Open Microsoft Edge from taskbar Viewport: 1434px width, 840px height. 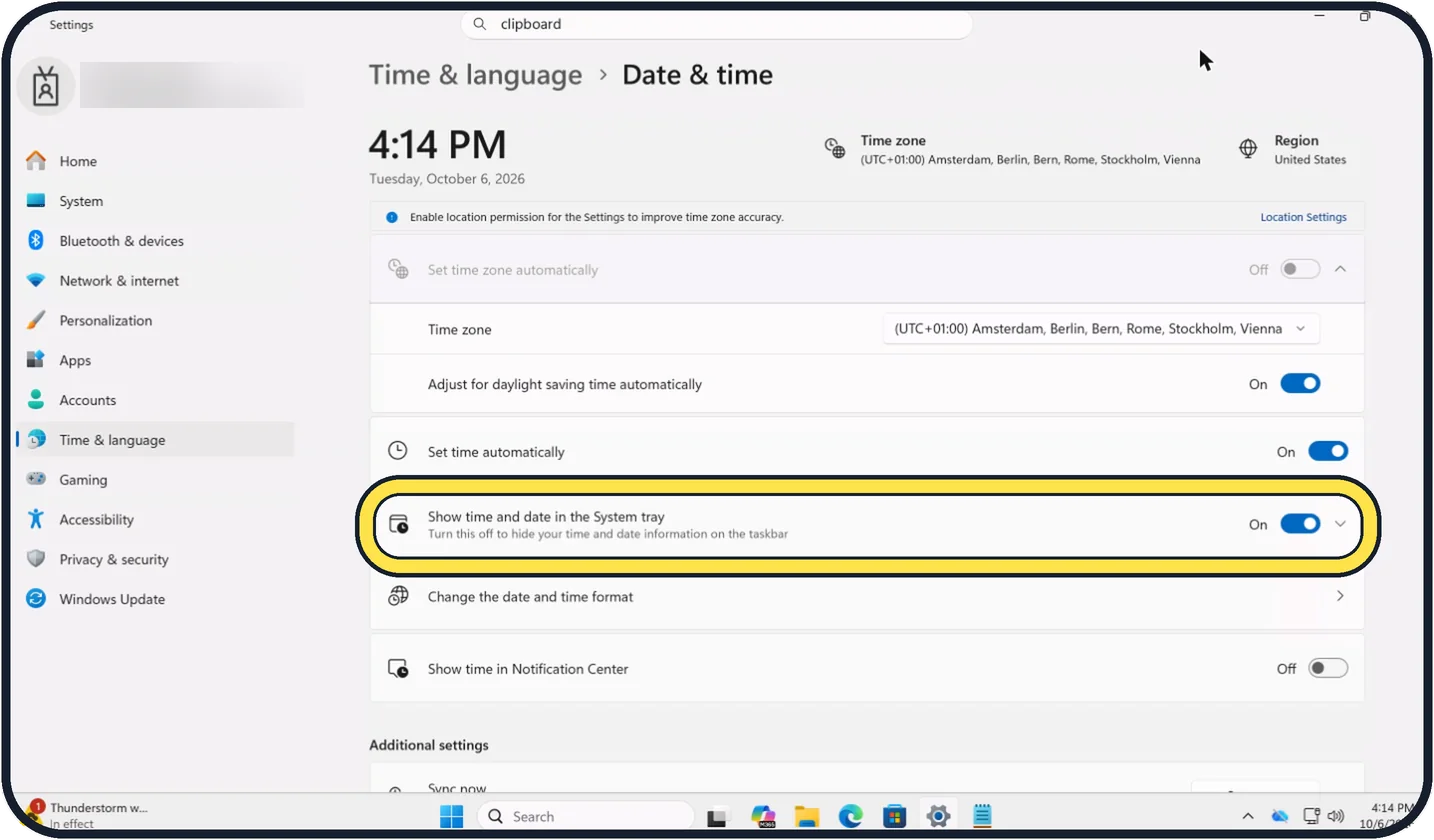(x=850, y=816)
